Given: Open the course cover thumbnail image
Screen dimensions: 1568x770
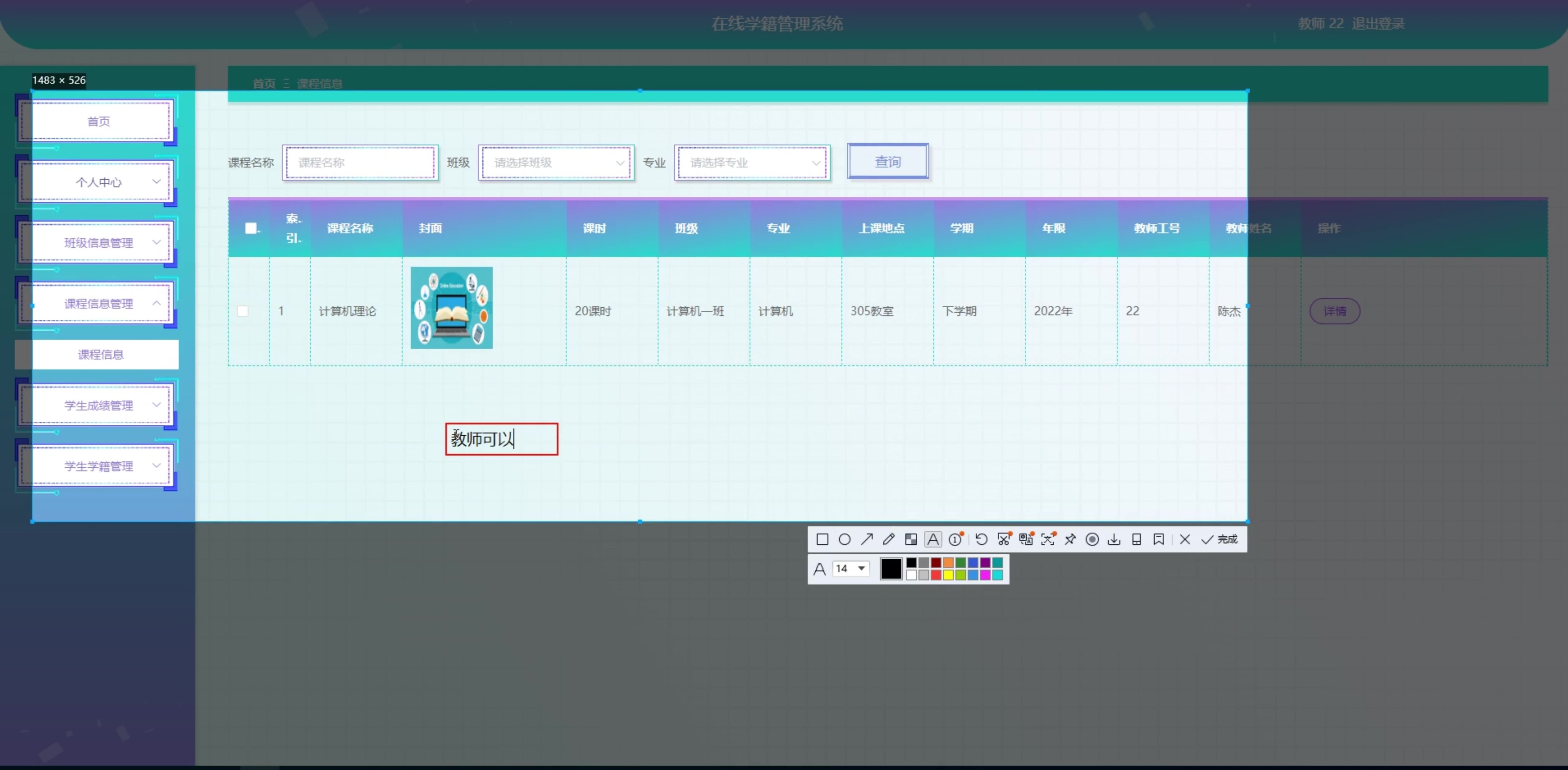Looking at the screenshot, I should (x=452, y=307).
